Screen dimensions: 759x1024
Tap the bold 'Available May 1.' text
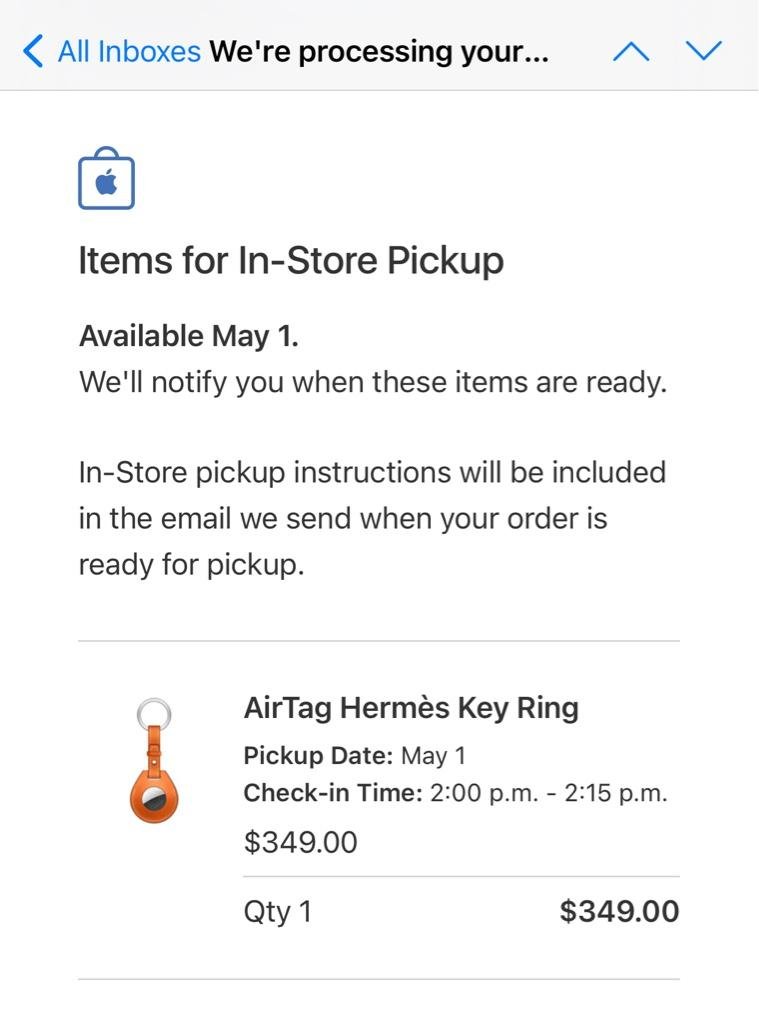pyautogui.click(x=188, y=336)
